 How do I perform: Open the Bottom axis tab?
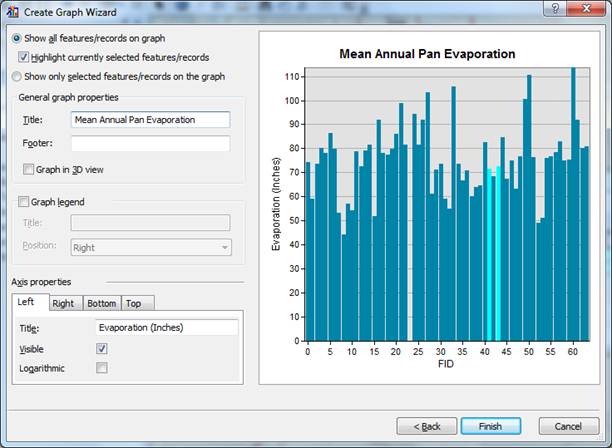coord(101,303)
